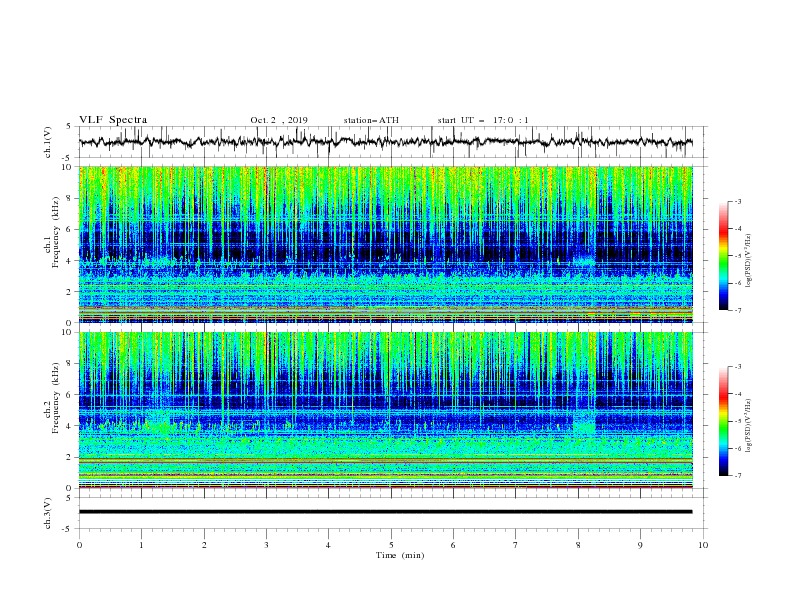Click time axis tick label "10"

tap(703, 545)
